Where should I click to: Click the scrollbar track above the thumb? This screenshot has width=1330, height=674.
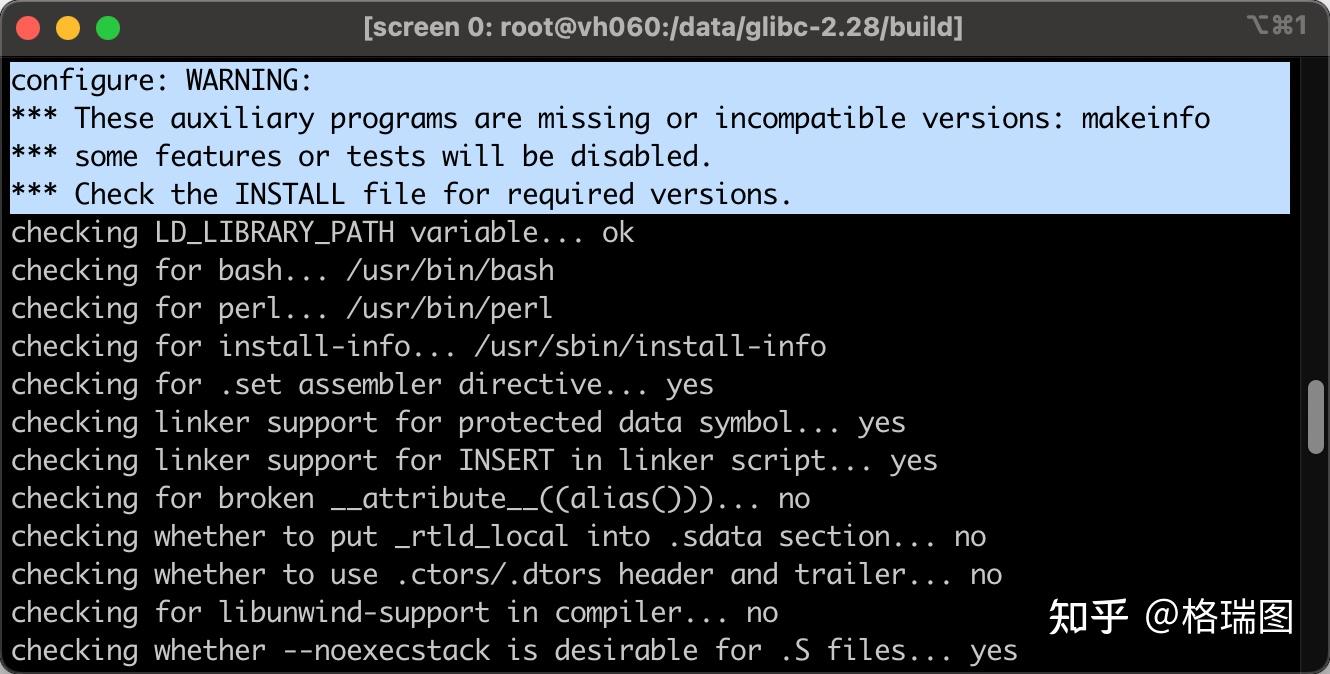(x=1316, y=220)
